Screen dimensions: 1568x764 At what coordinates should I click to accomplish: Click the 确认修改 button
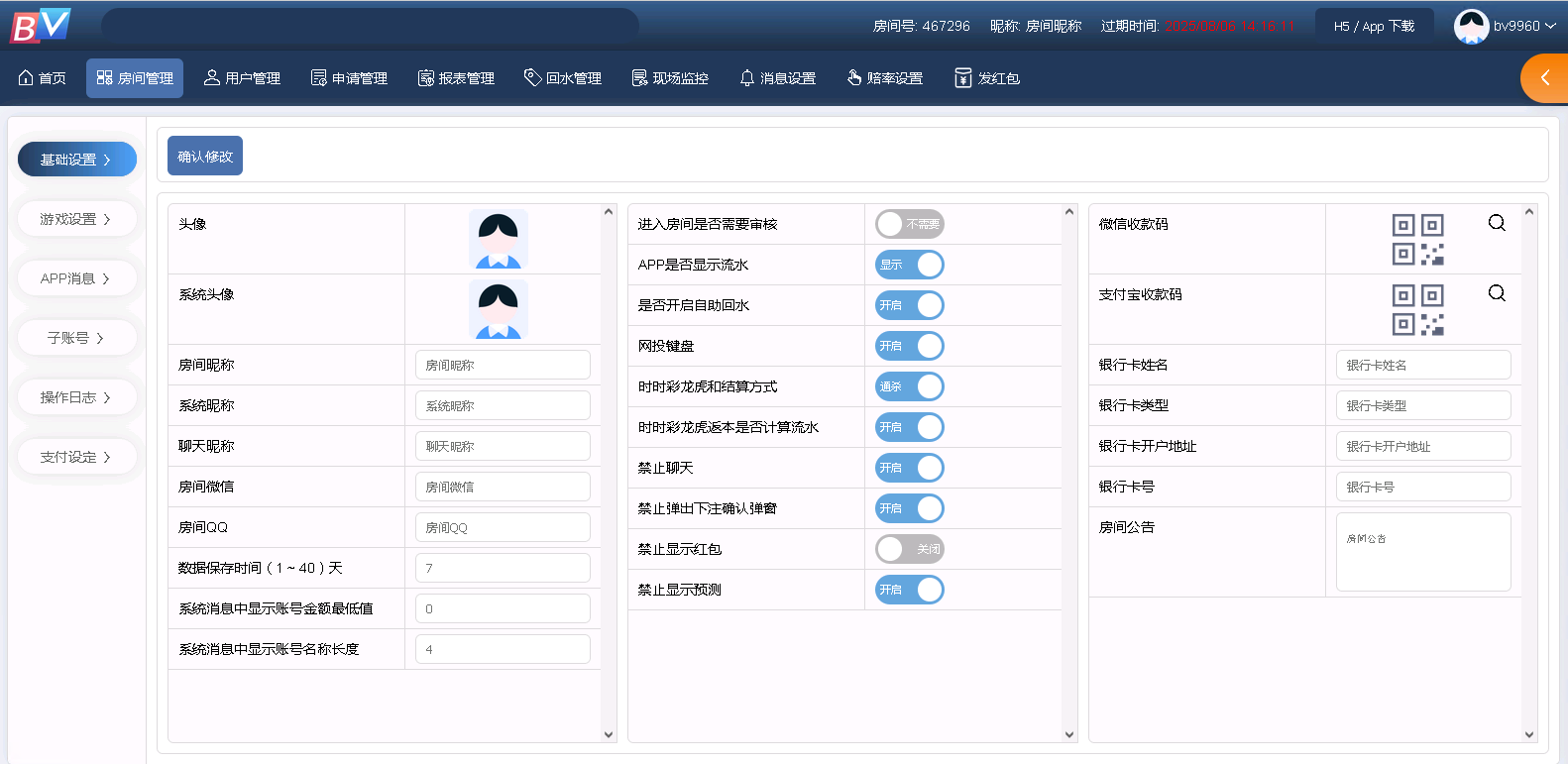pos(205,157)
